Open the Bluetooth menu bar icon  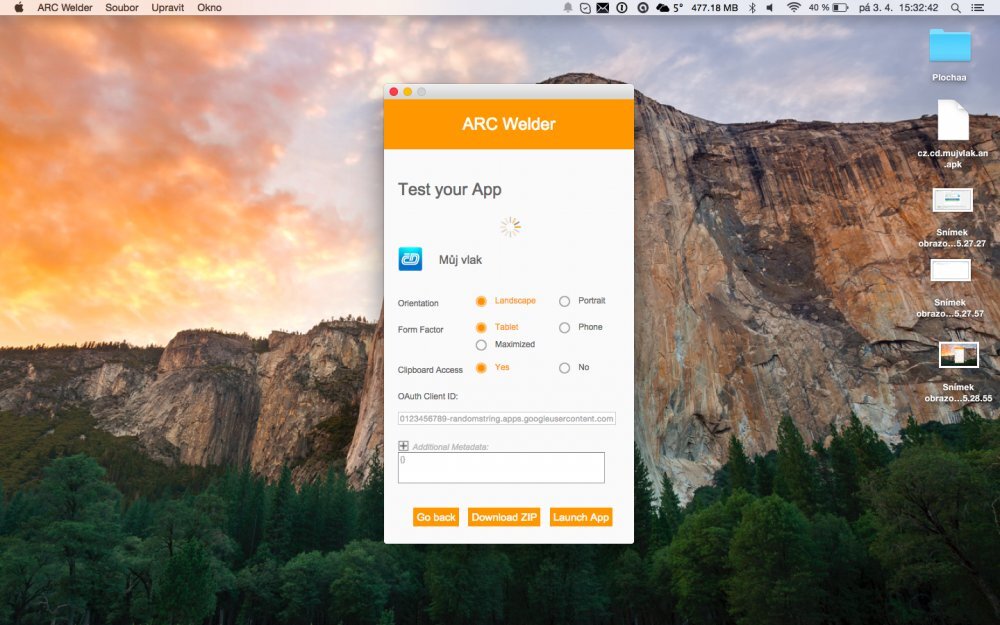coord(752,7)
